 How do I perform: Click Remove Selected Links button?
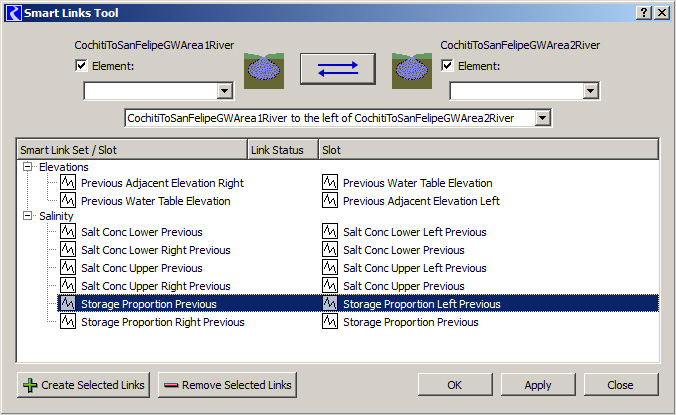click(227, 385)
